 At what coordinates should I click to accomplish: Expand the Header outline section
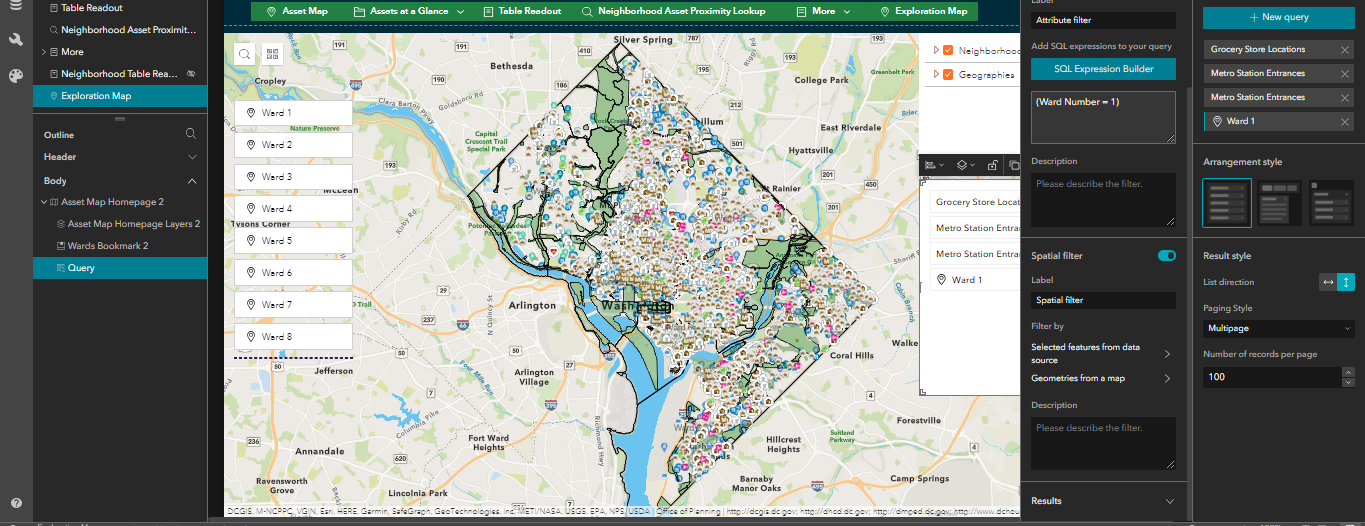tap(192, 157)
